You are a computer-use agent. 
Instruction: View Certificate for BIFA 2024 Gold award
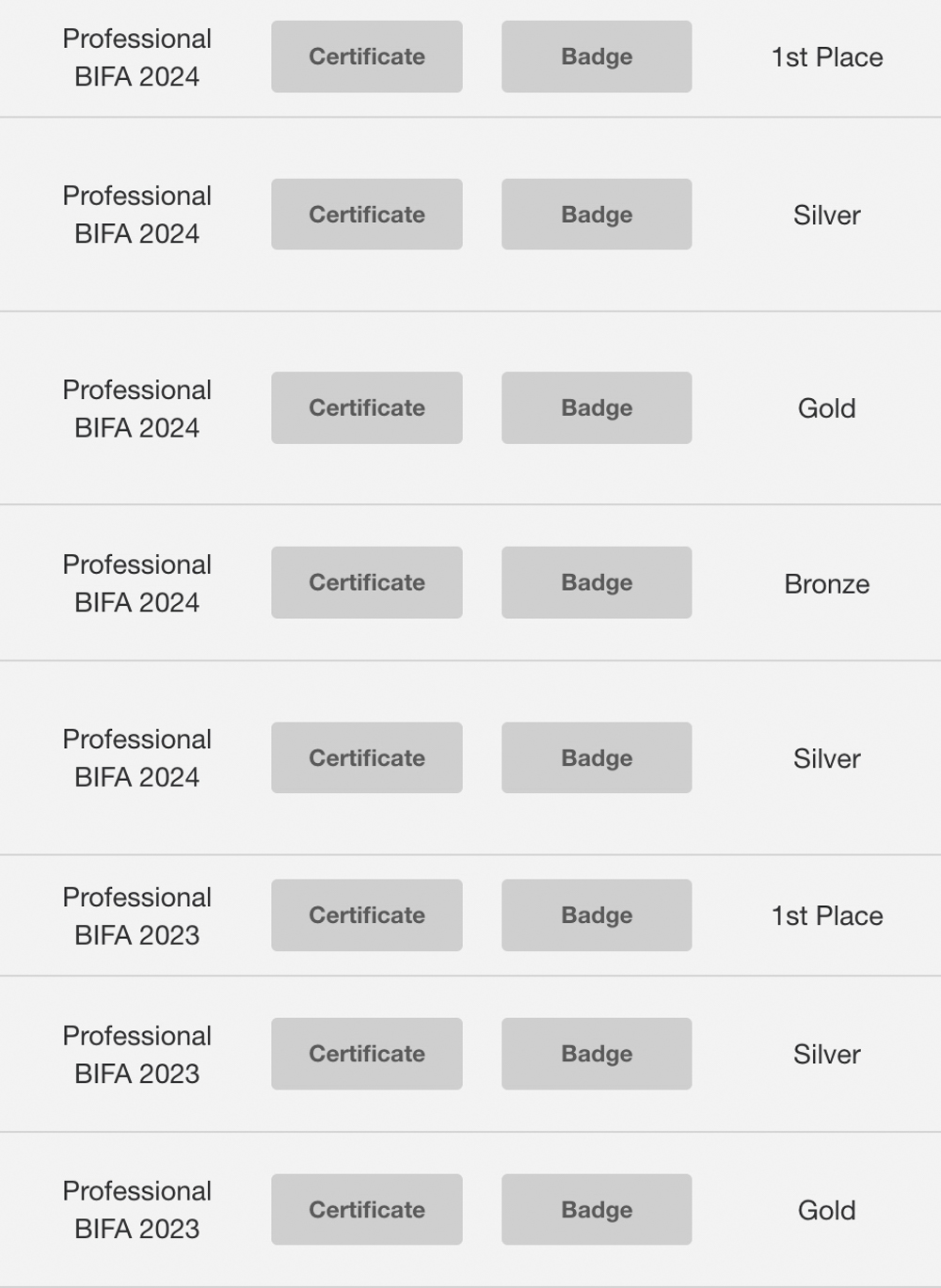366,407
